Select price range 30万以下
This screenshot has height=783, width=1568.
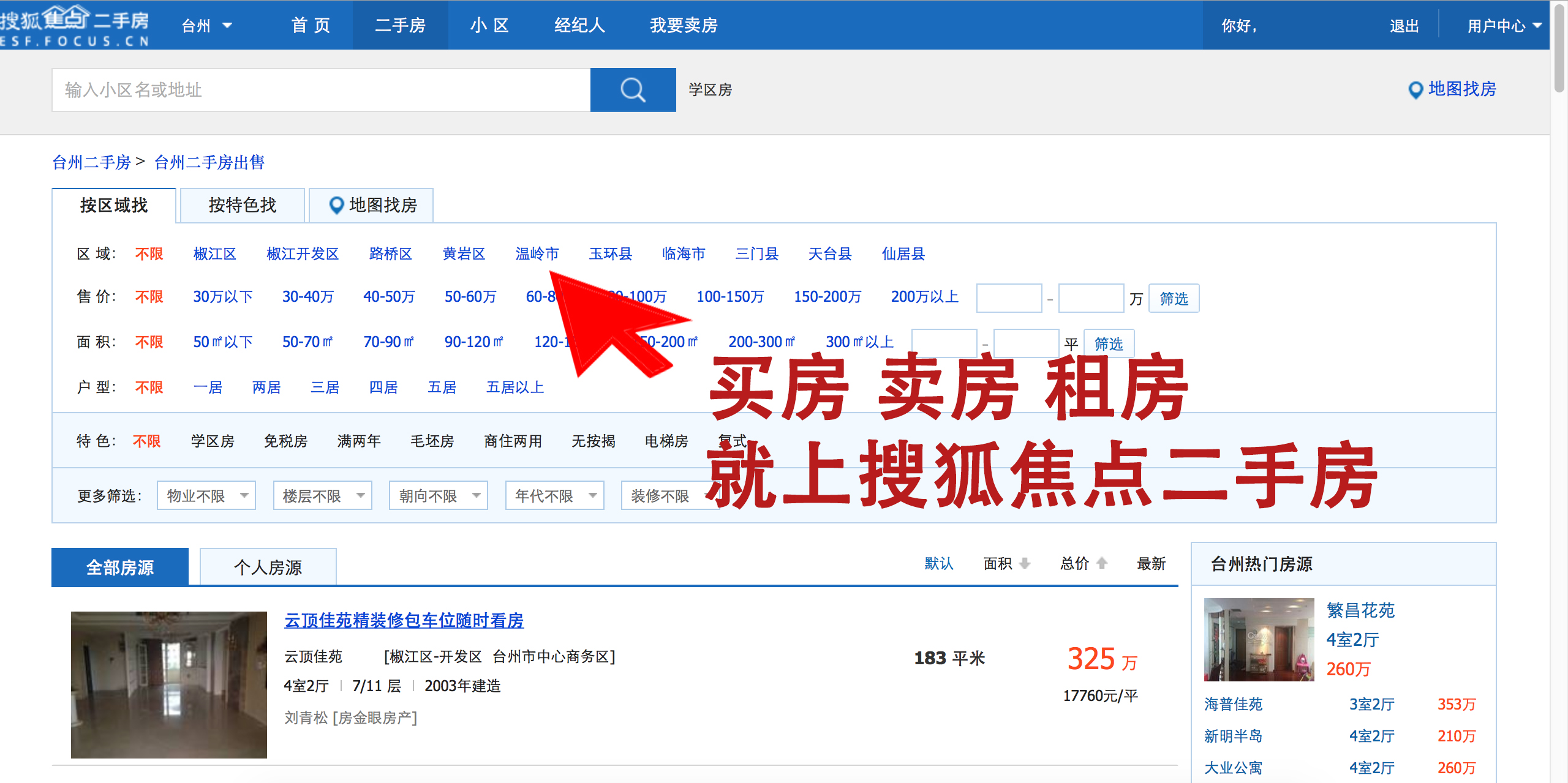223,297
